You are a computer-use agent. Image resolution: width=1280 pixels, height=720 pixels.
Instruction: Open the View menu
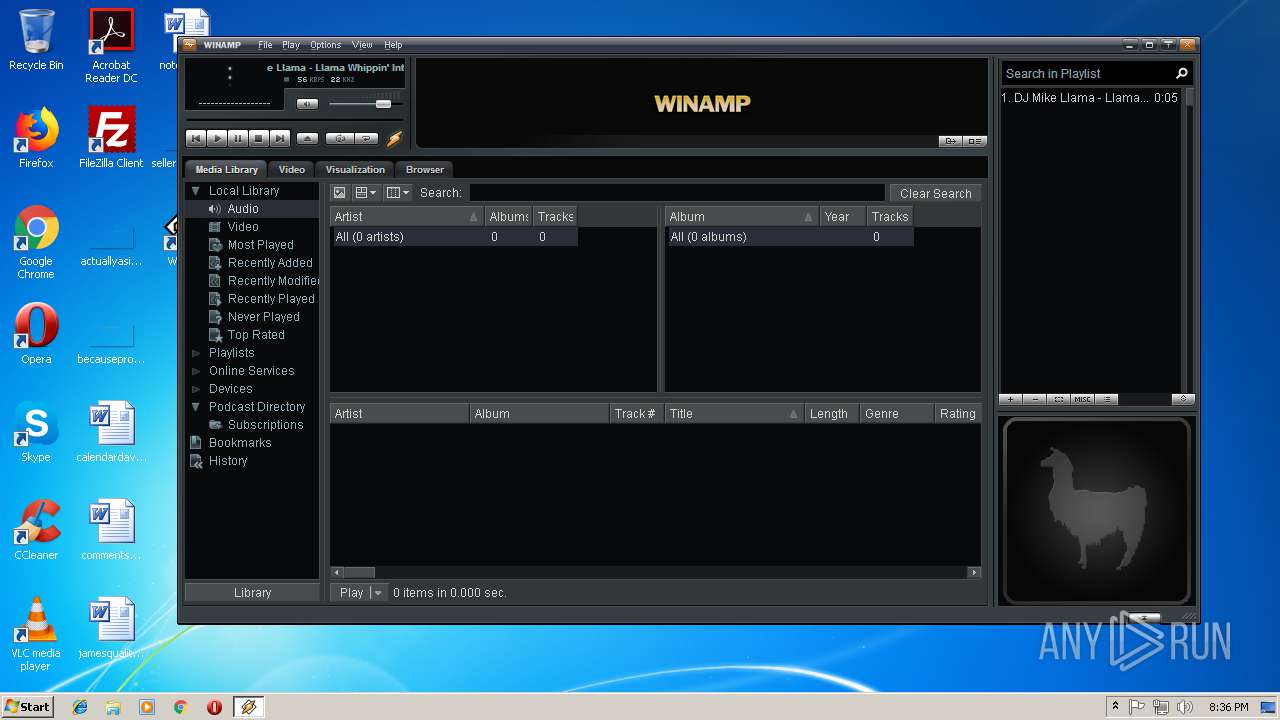[362, 45]
